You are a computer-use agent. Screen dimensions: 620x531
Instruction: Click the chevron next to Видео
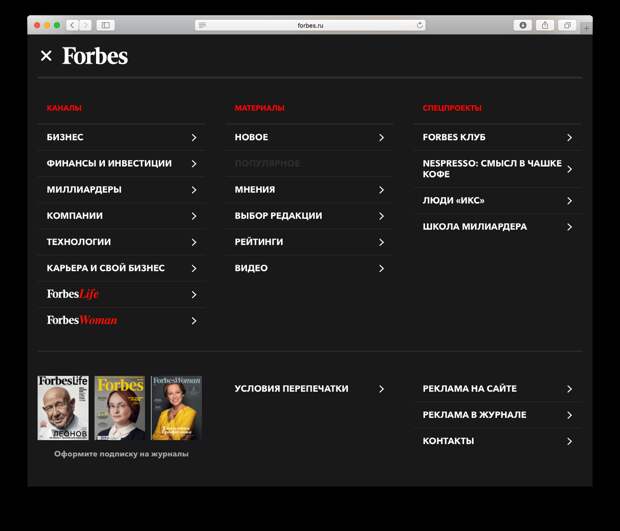381,268
